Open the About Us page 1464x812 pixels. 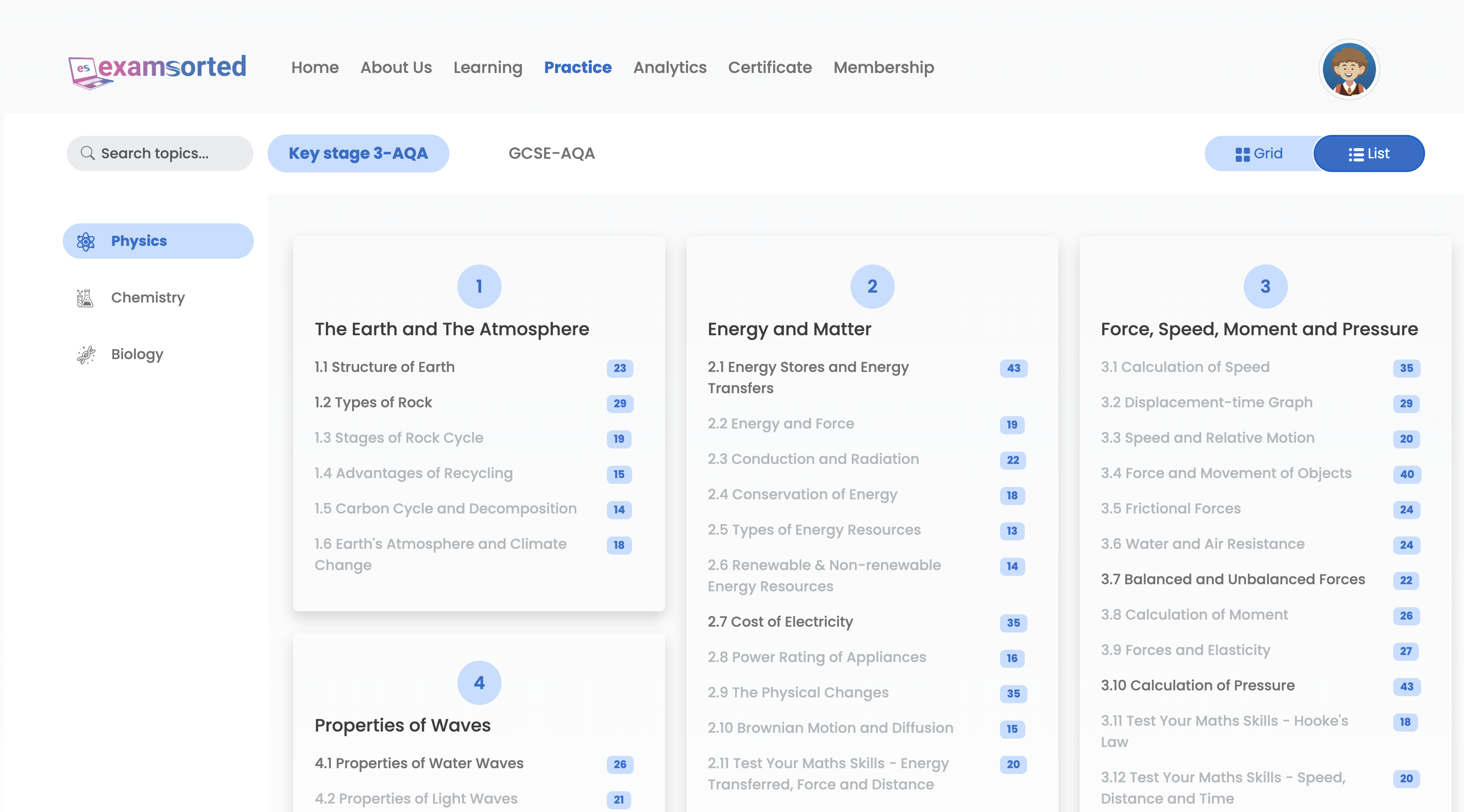click(x=396, y=68)
